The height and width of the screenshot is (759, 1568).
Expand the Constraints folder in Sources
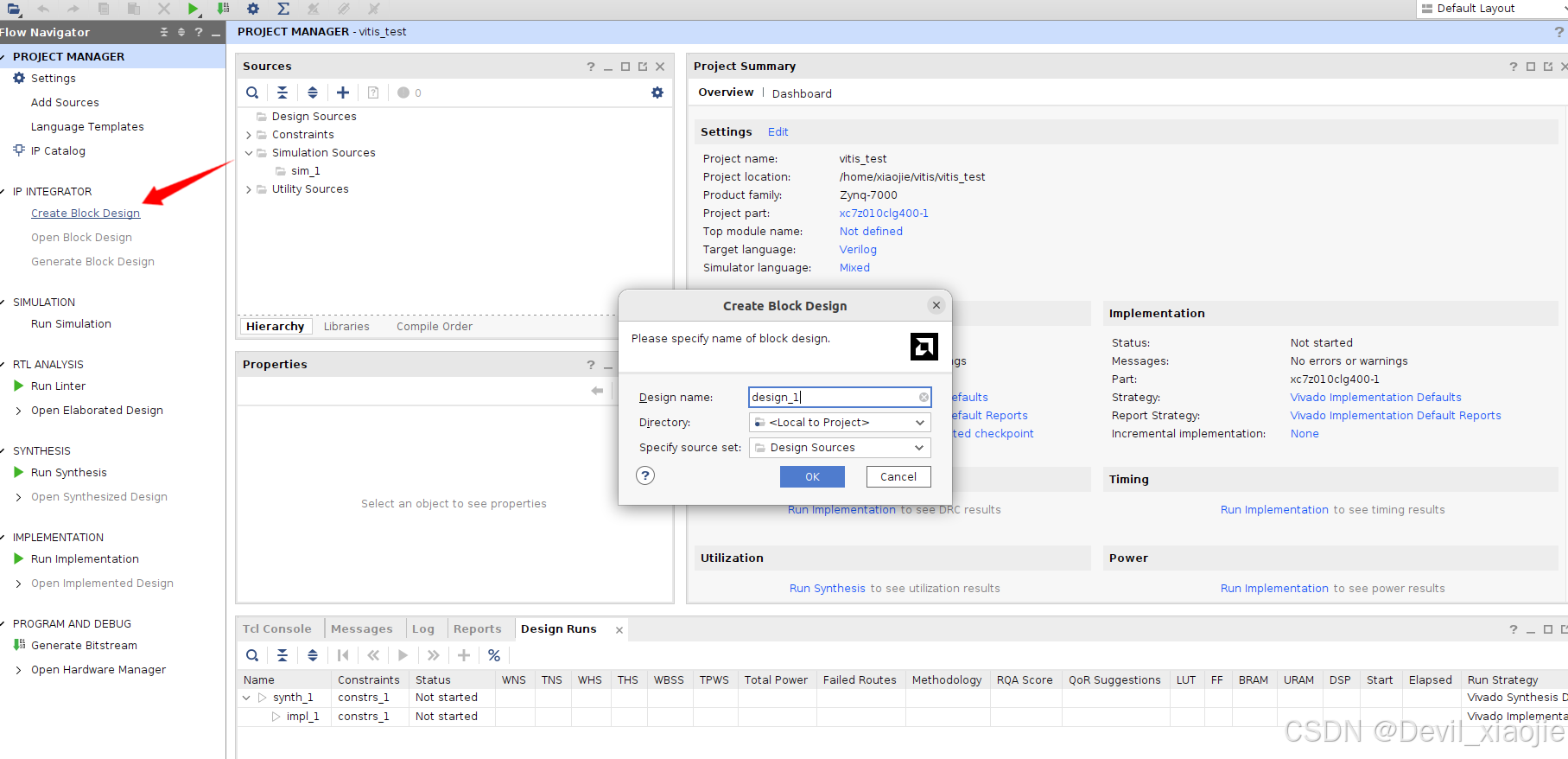[249, 135]
